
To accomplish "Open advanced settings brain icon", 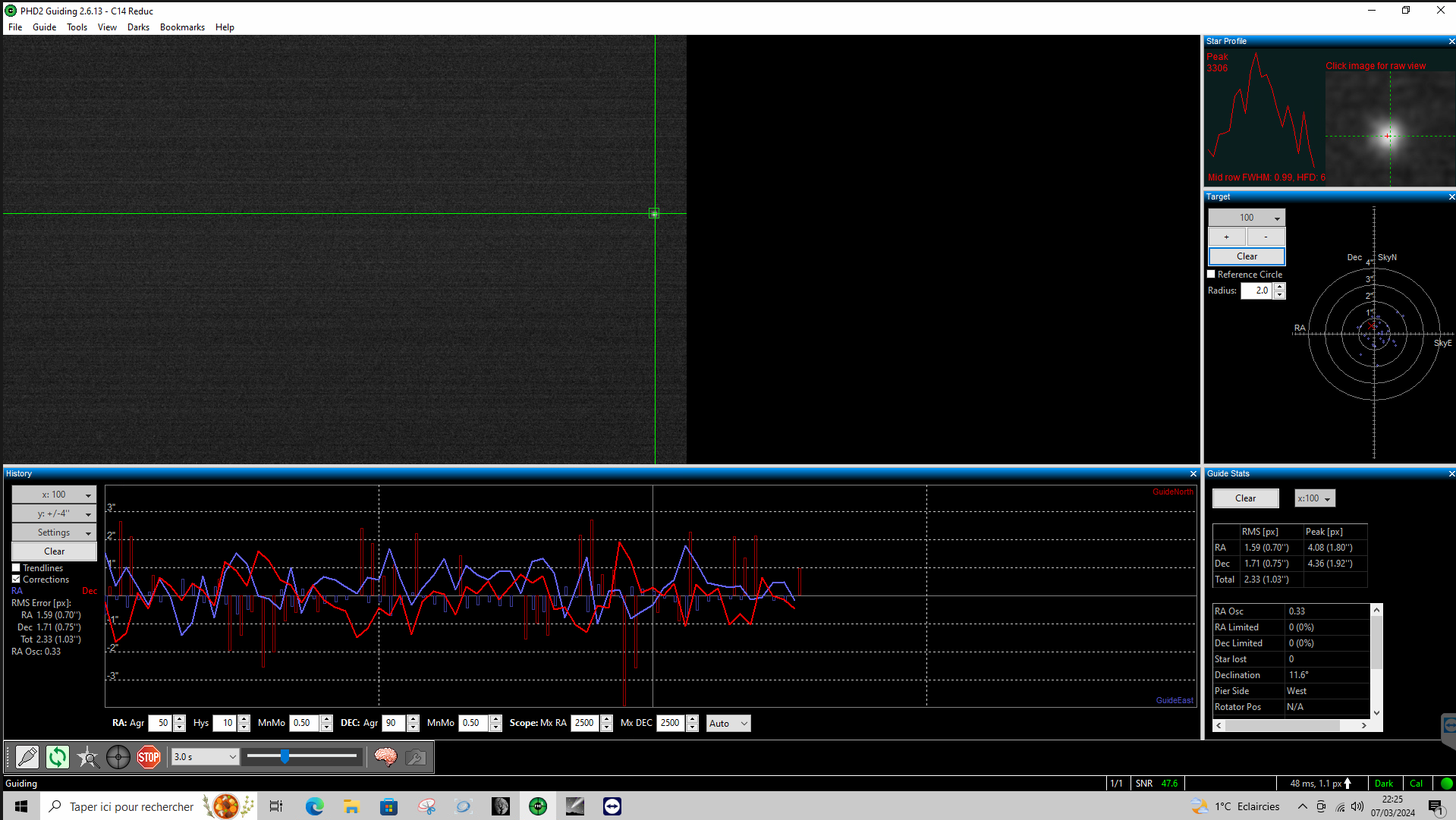I will tap(385, 756).
